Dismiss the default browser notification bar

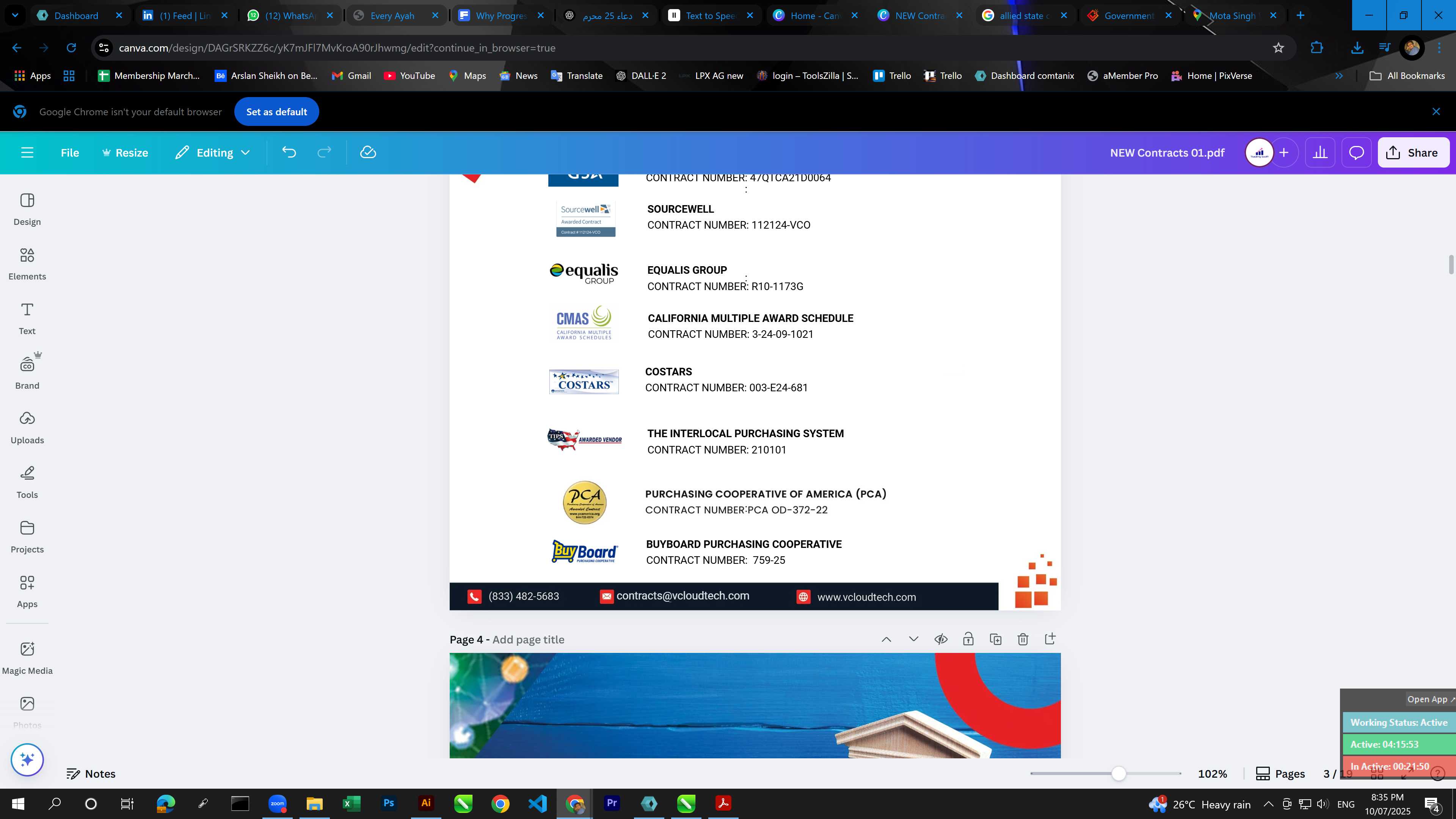[x=1436, y=112]
